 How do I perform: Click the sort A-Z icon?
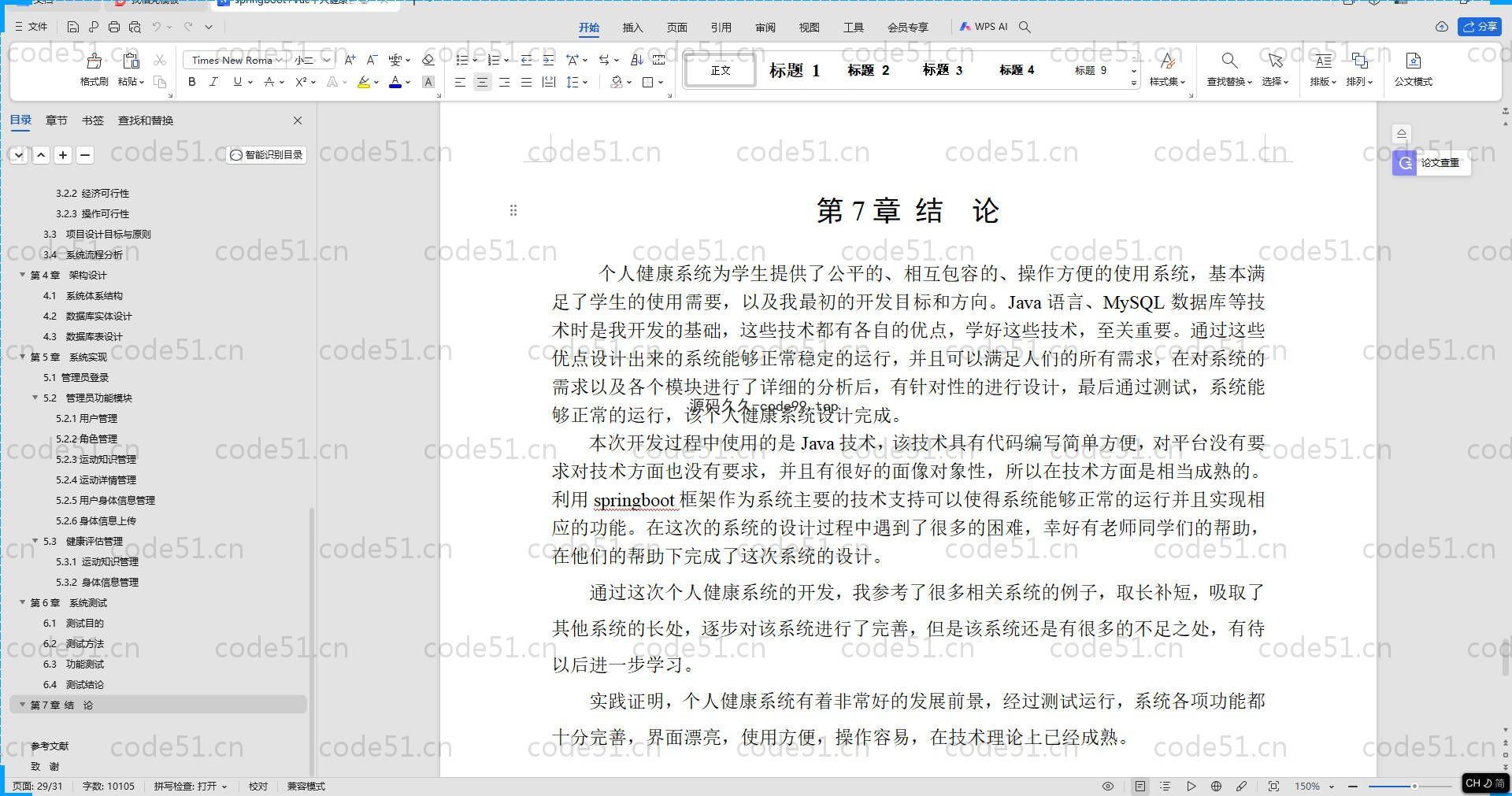click(x=637, y=60)
